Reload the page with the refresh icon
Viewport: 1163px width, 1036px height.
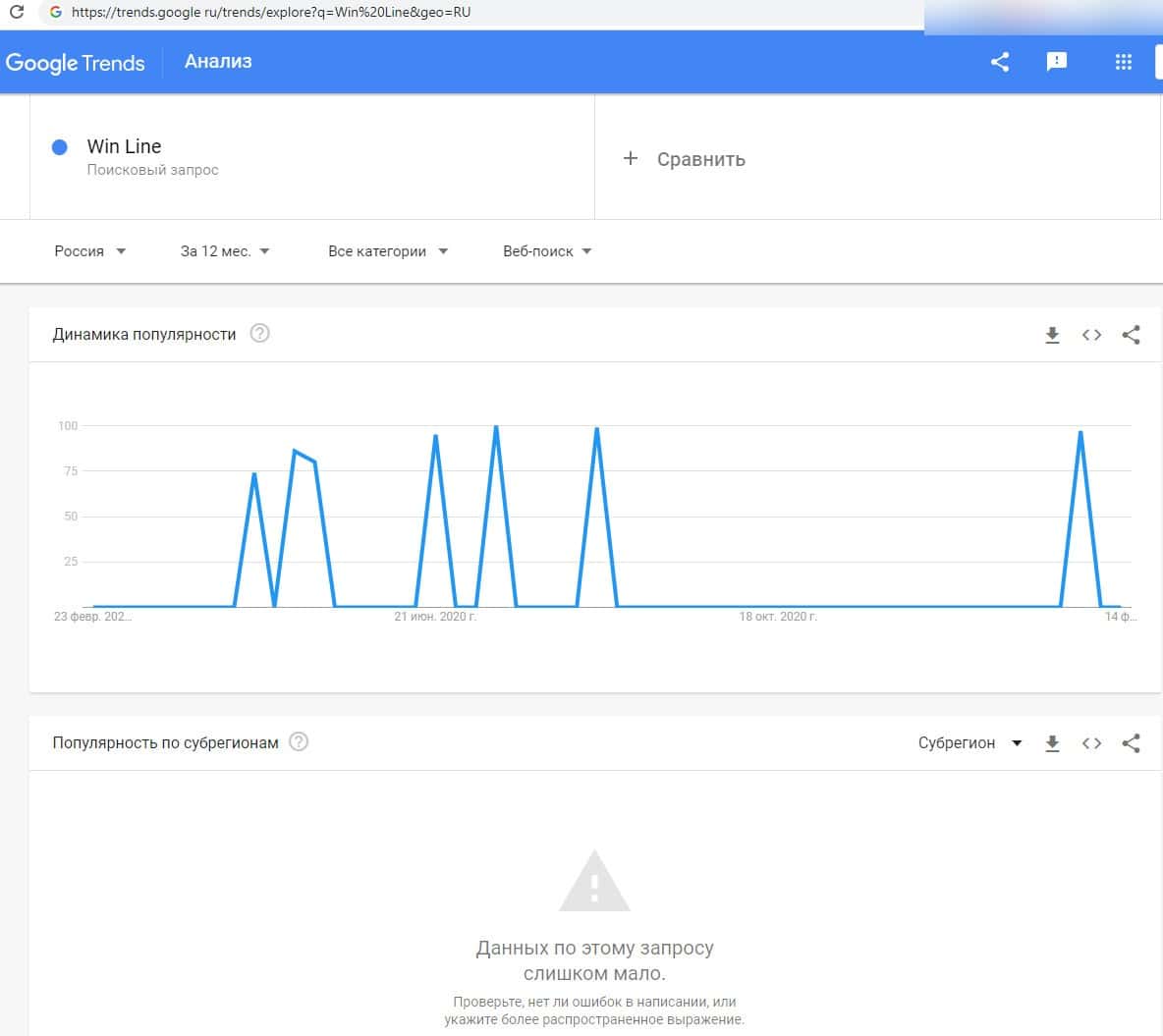click(x=17, y=12)
